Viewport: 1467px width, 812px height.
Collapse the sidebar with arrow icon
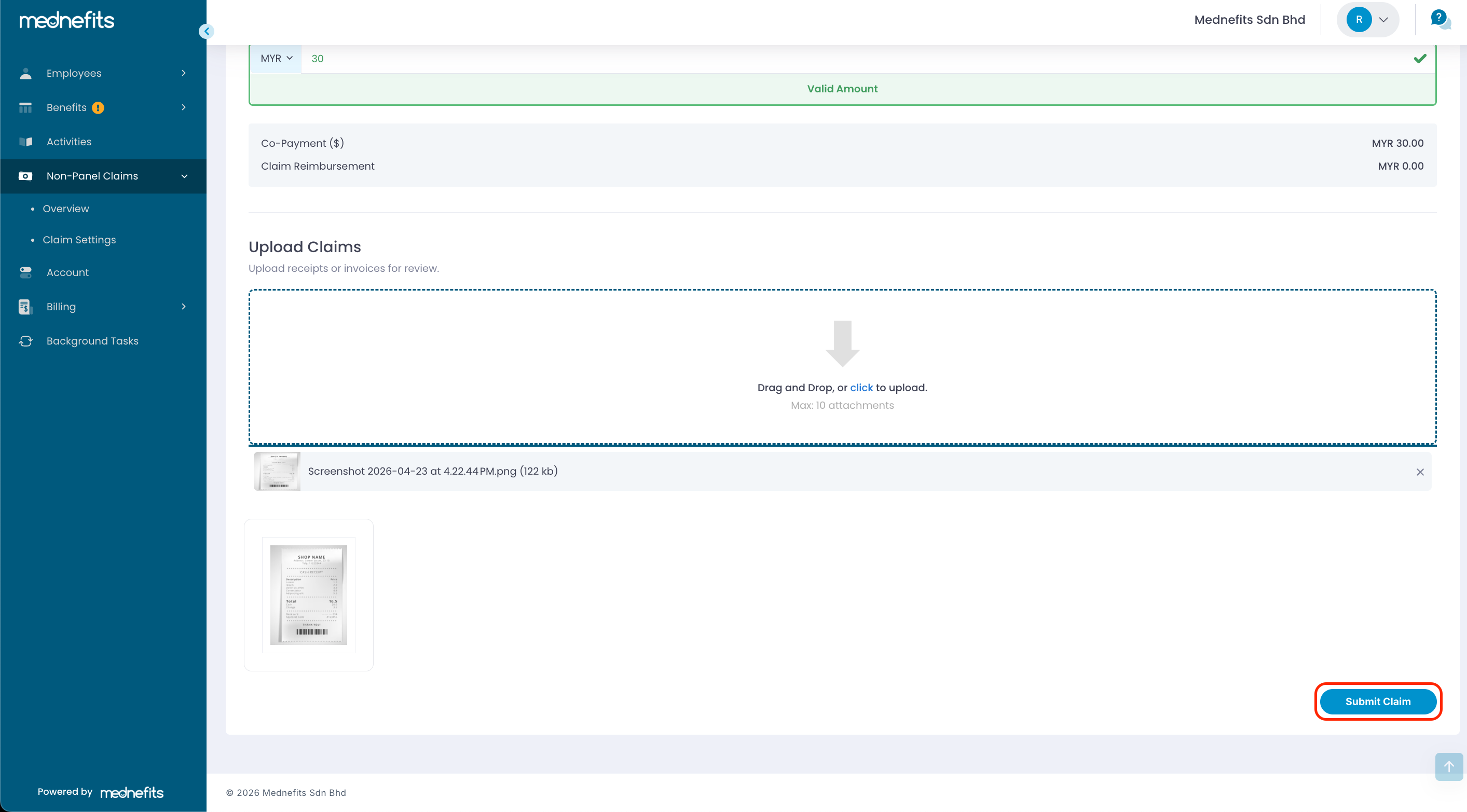tap(207, 31)
